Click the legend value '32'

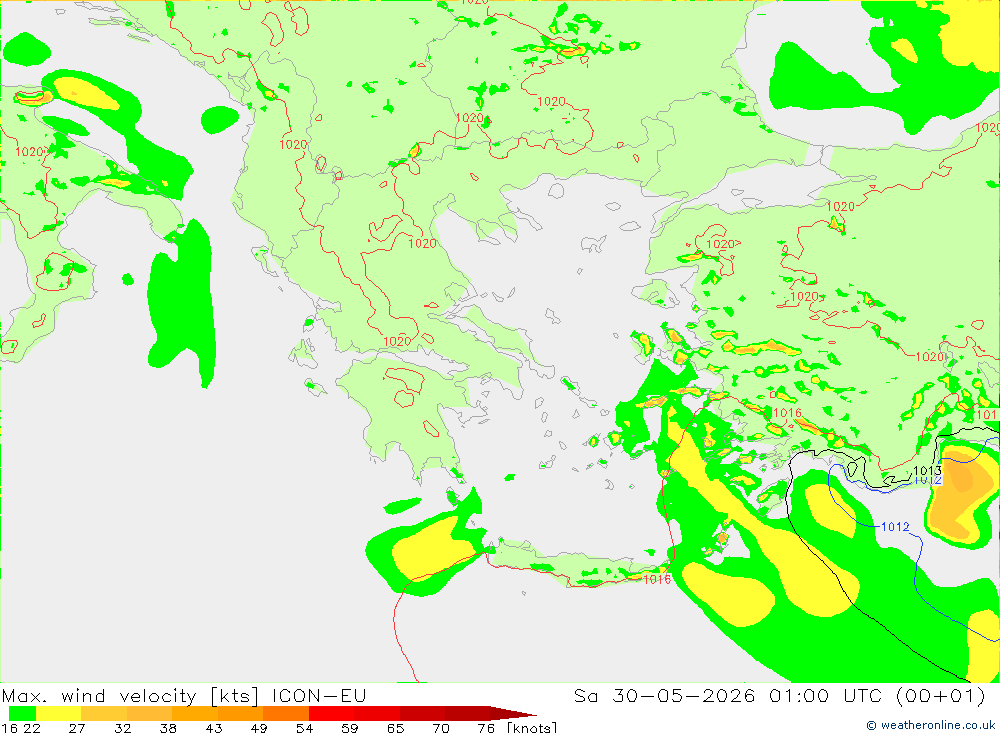click(122, 728)
